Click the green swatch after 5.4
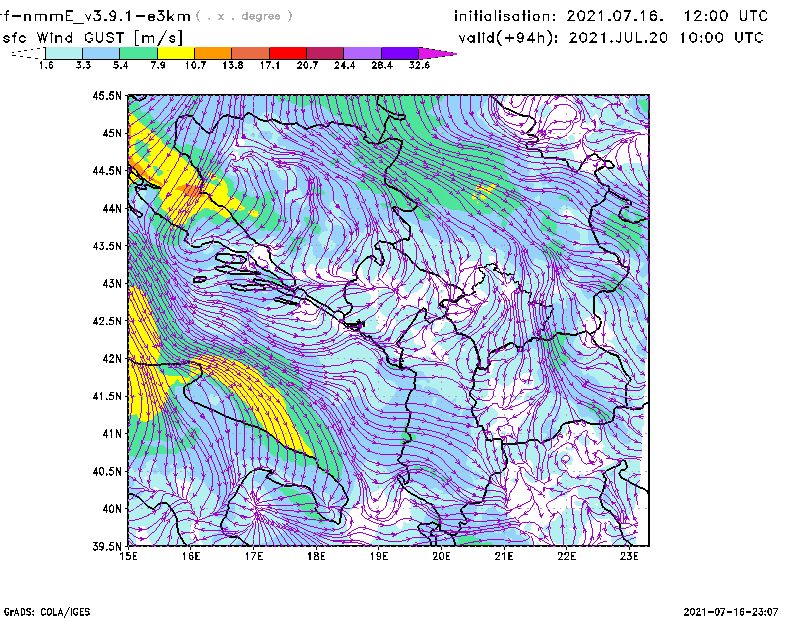Viewport: 800px width, 618px height. [138, 53]
